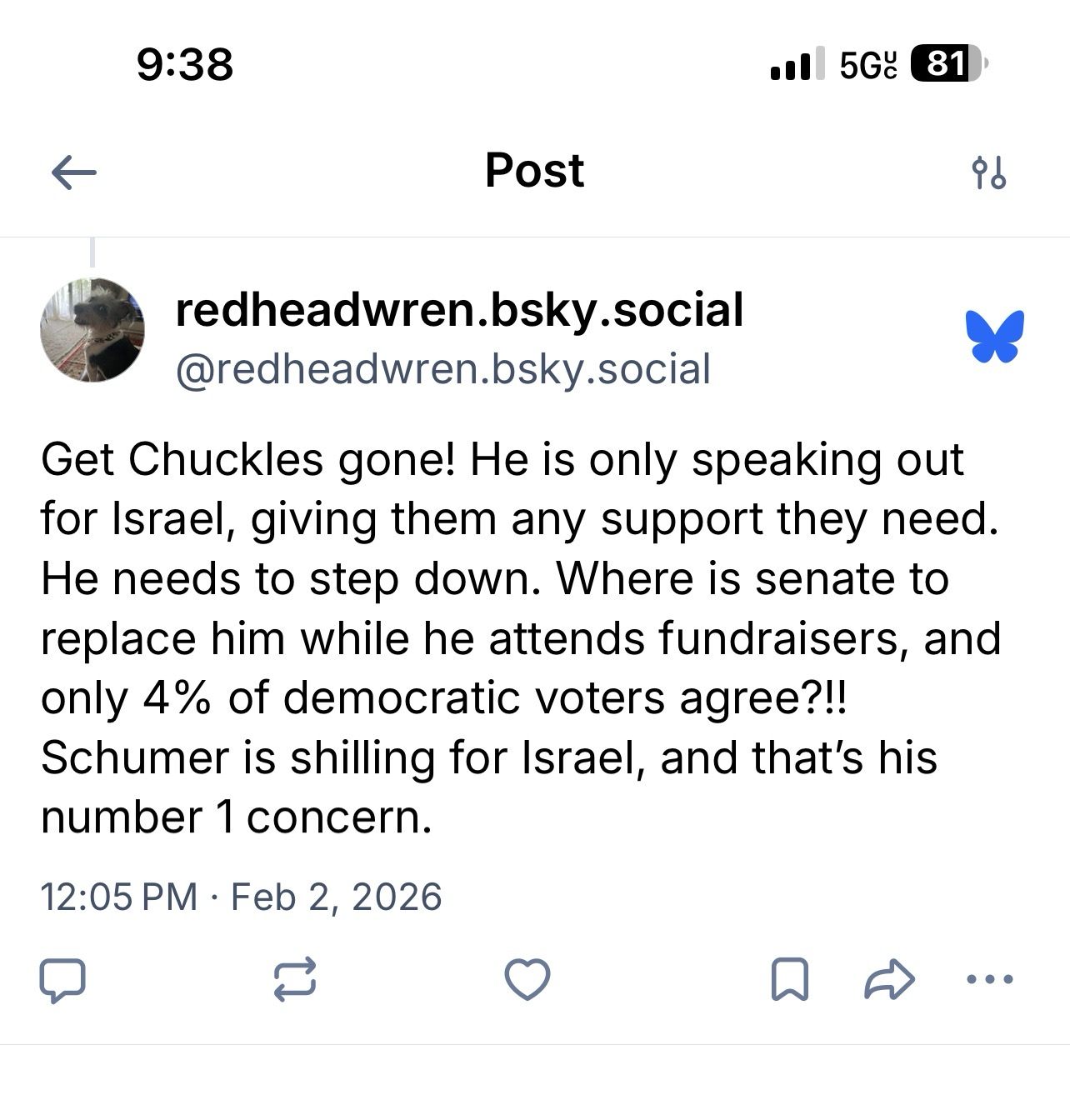Open redheadwren.bsky.social display name profile
The width and height of the screenshot is (1070, 1120).
coord(458,311)
